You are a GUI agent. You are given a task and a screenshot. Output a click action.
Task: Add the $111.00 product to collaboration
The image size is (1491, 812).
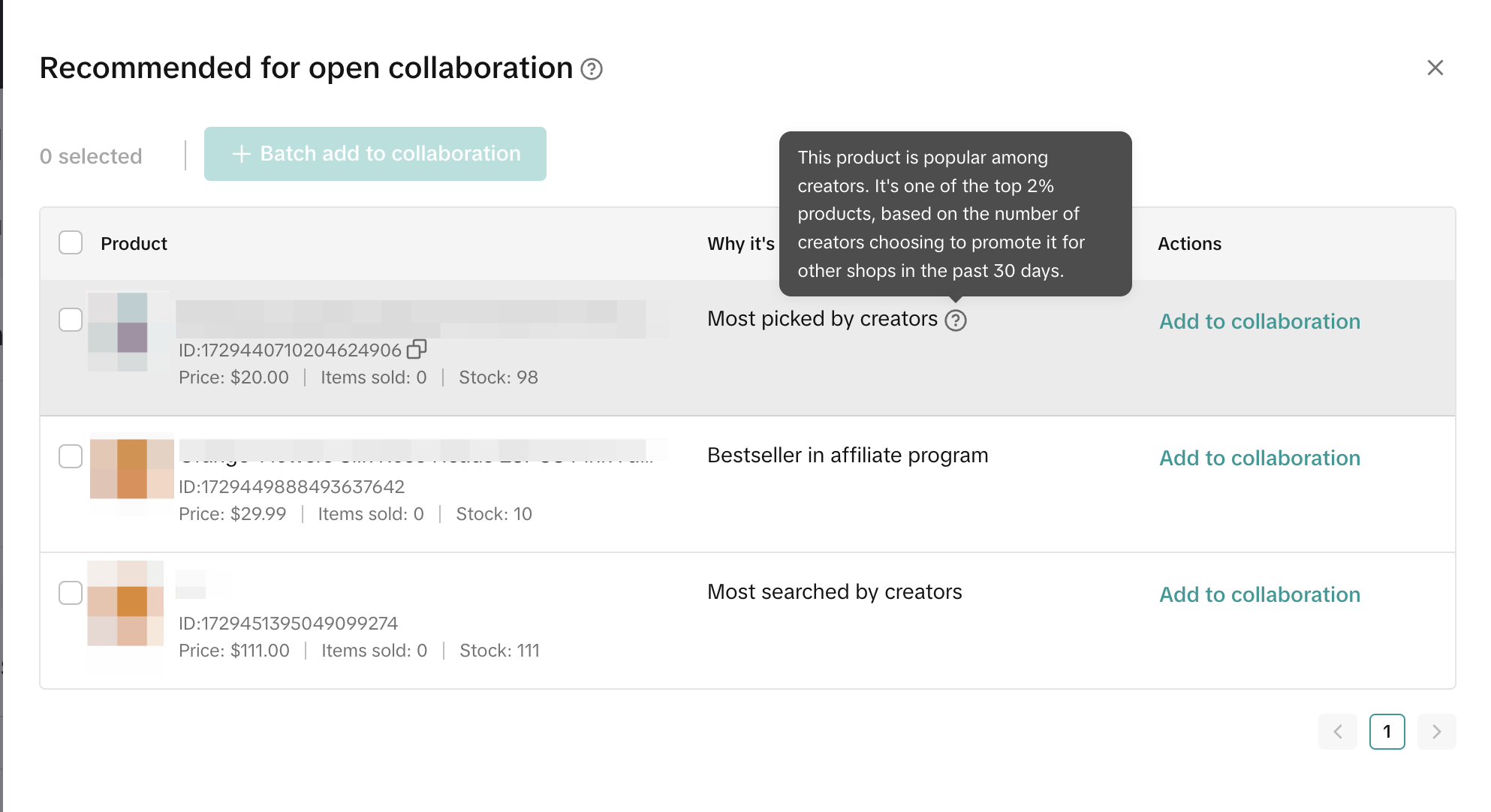tap(1259, 594)
